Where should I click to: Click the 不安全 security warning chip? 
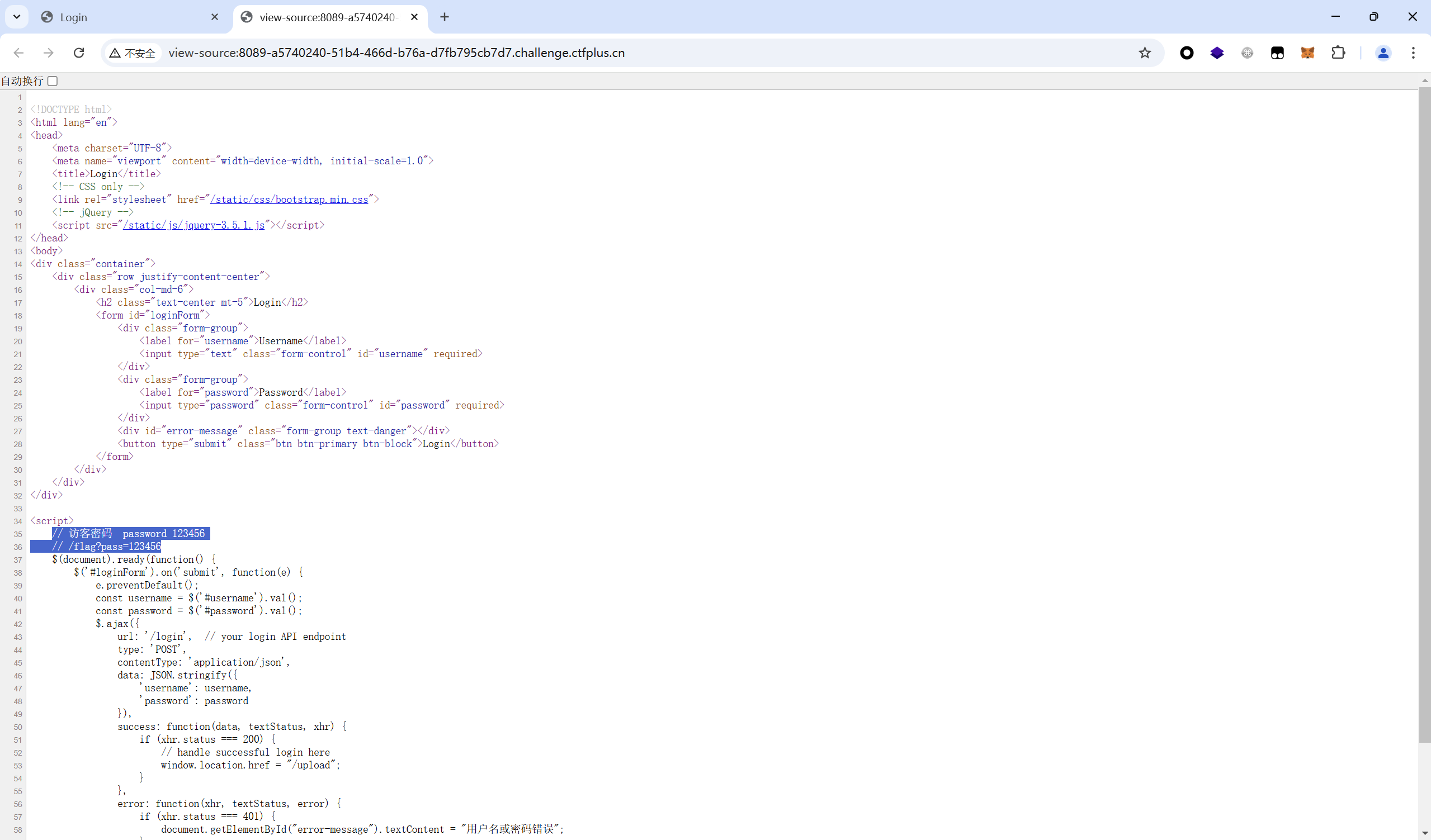(133, 53)
